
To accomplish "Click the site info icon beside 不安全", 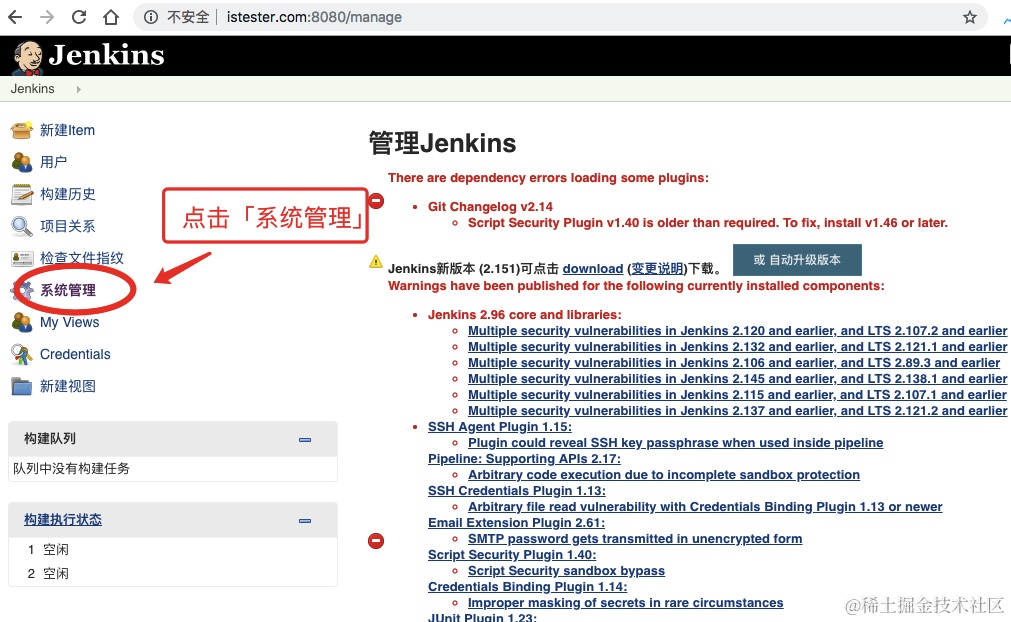I will click(150, 17).
